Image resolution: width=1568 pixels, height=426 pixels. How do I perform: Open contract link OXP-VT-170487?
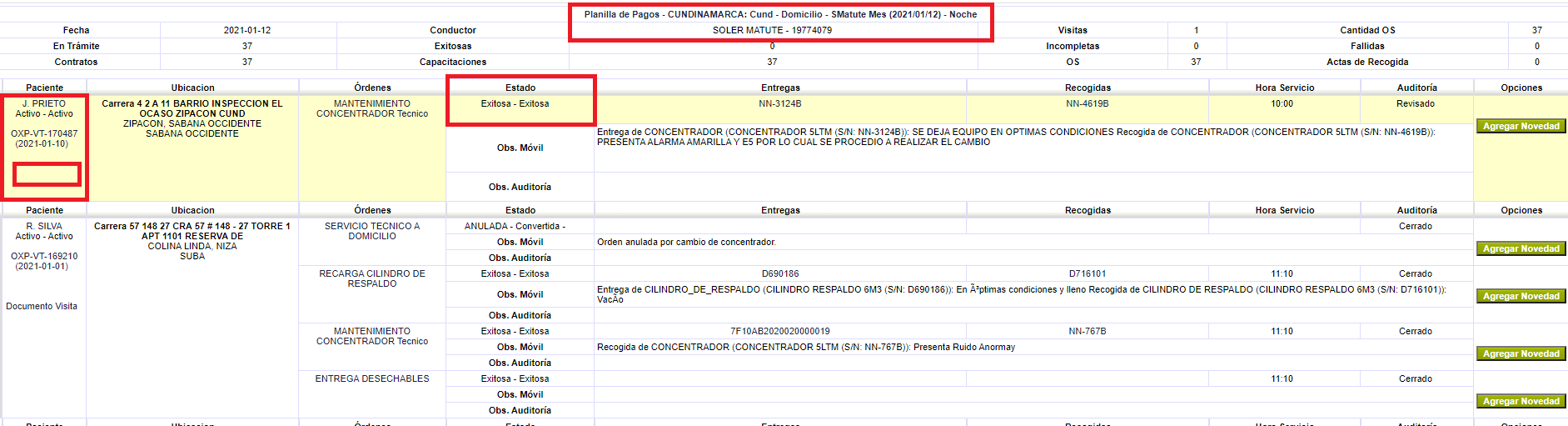point(44,133)
